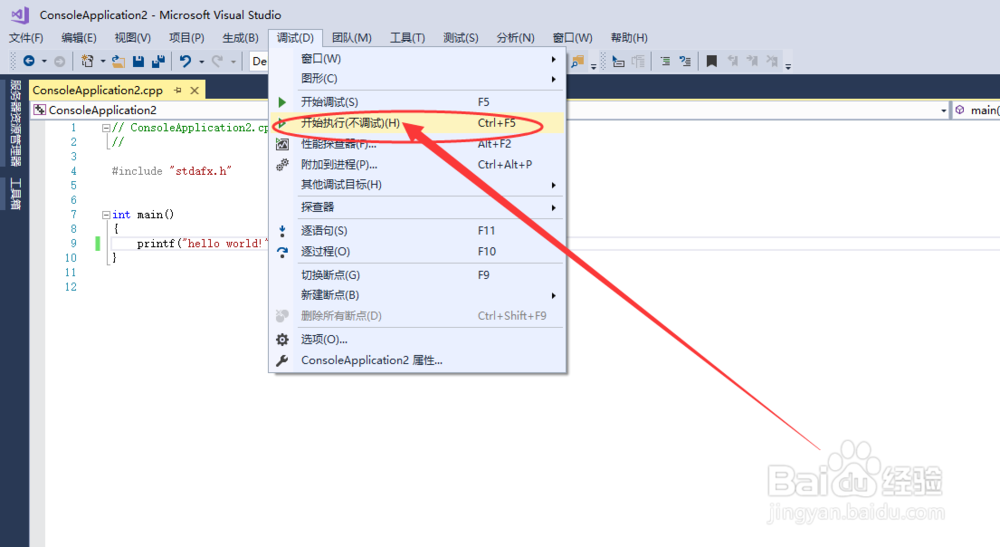Click the gears icon beside 附加到进程
The width and height of the screenshot is (1000, 547).
point(282,165)
